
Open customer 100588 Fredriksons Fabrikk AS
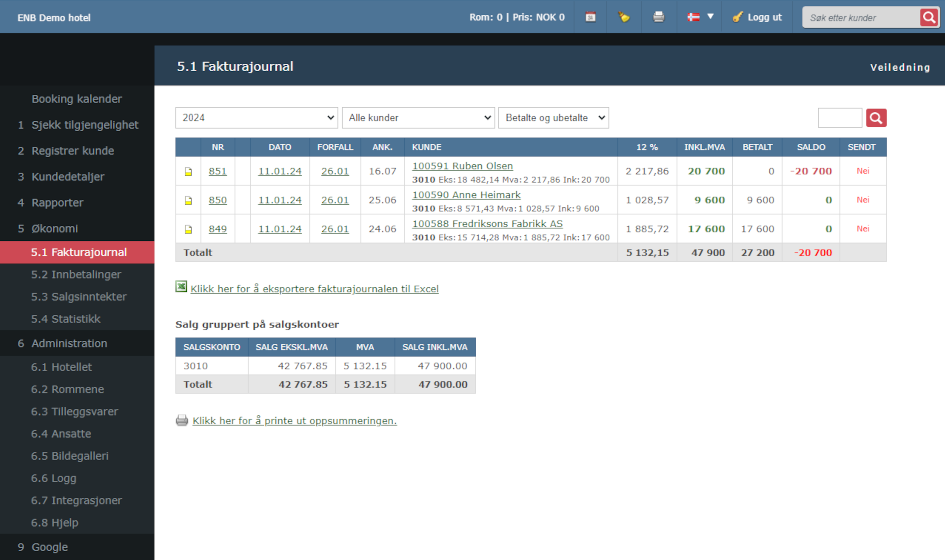[x=487, y=224]
